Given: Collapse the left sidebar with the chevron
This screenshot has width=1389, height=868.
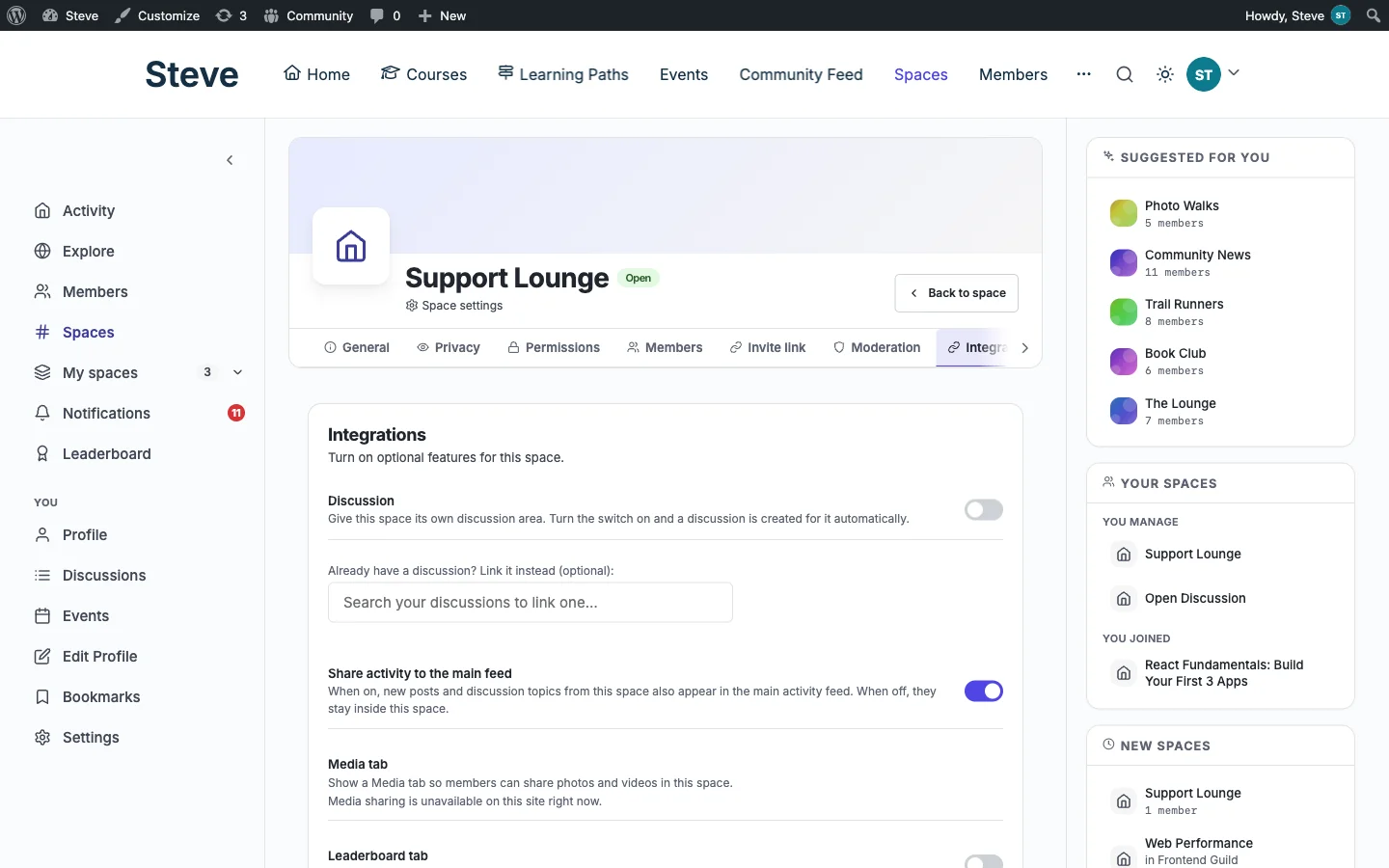Looking at the screenshot, I should [230, 160].
